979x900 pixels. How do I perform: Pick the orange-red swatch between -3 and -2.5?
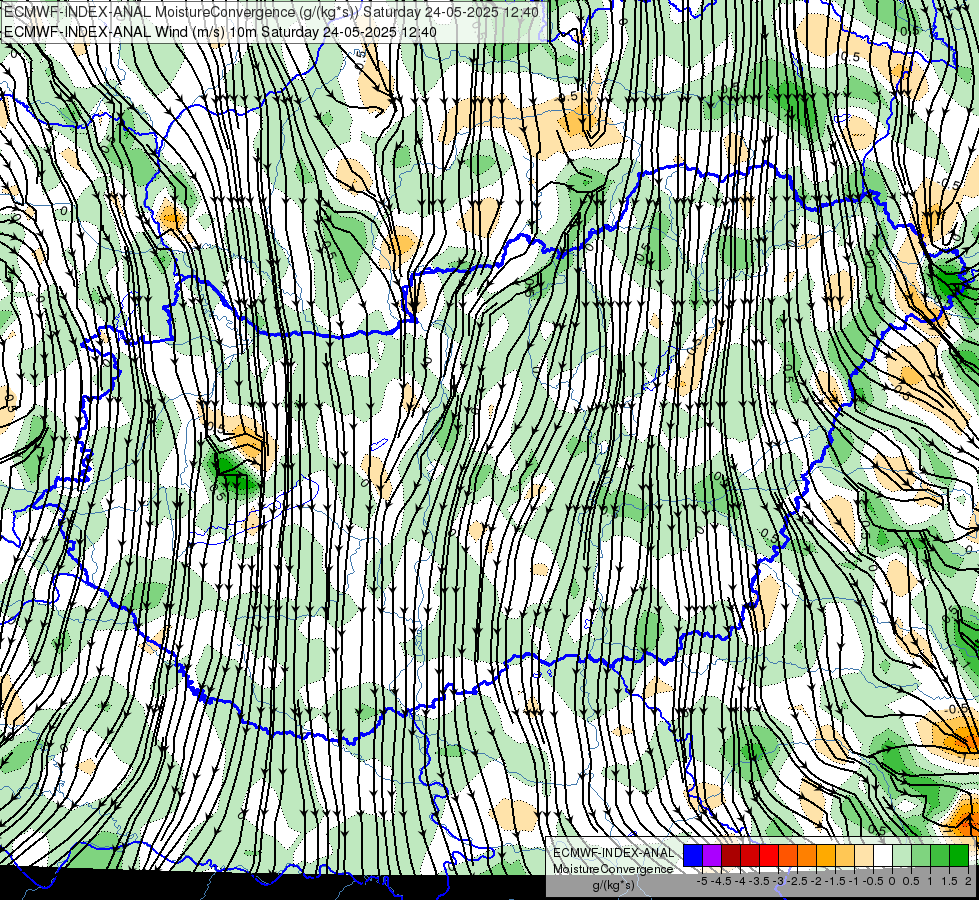pyautogui.click(x=788, y=856)
